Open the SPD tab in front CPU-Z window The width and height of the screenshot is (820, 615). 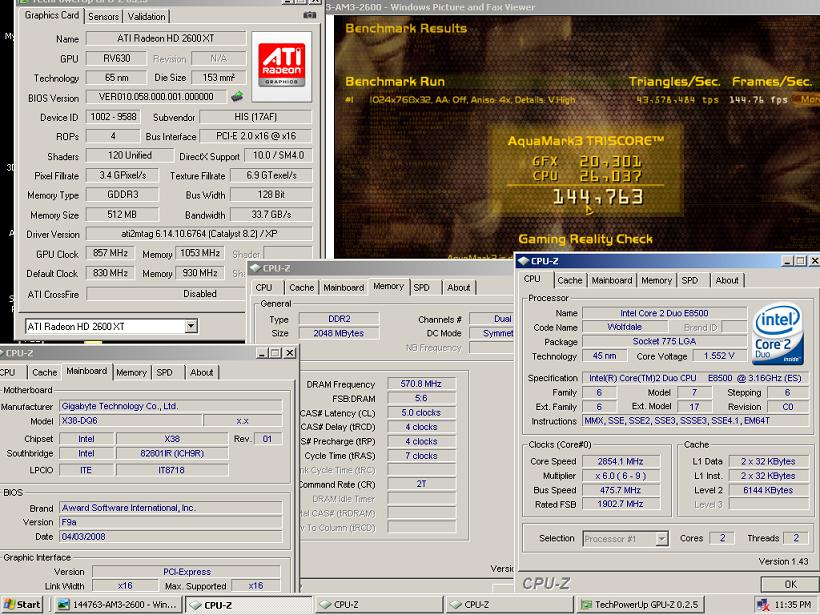tap(690, 280)
